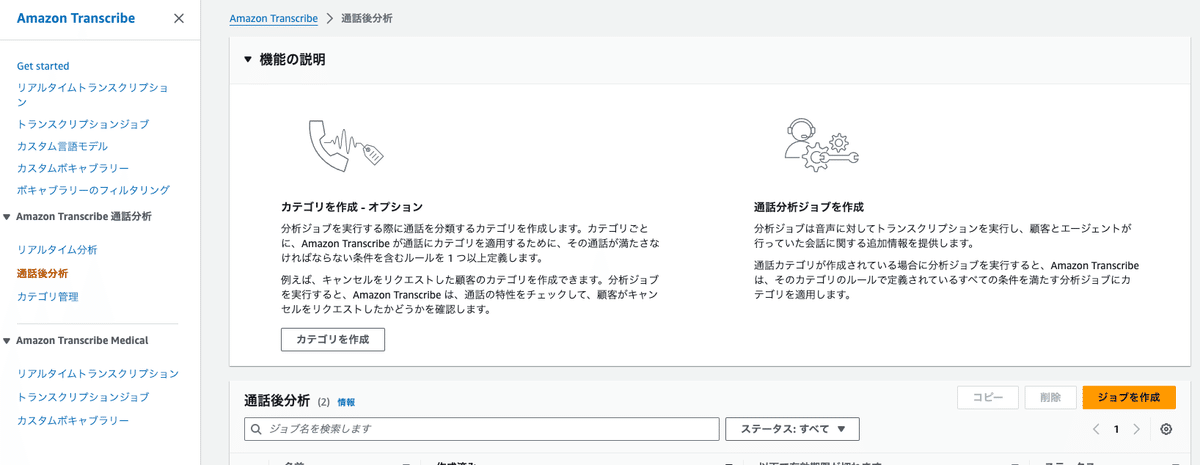Open Medical カスタムボキャブラリー
1200x465 pixels.
[73, 421]
